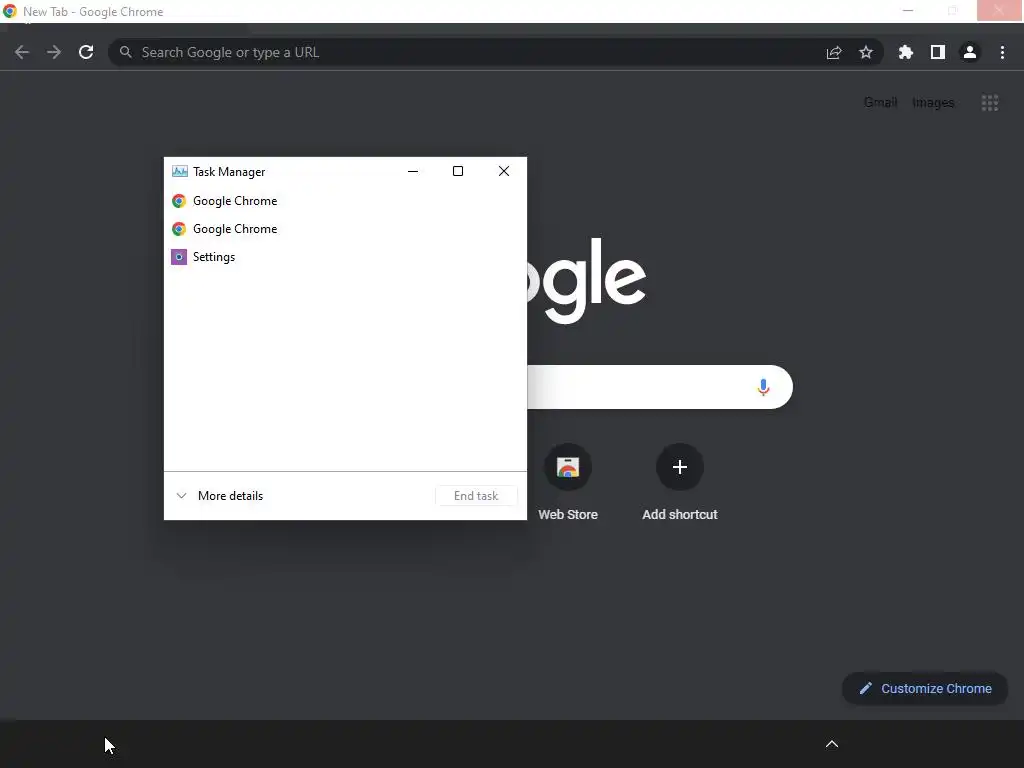Click Customize Chrome button

pos(925,688)
